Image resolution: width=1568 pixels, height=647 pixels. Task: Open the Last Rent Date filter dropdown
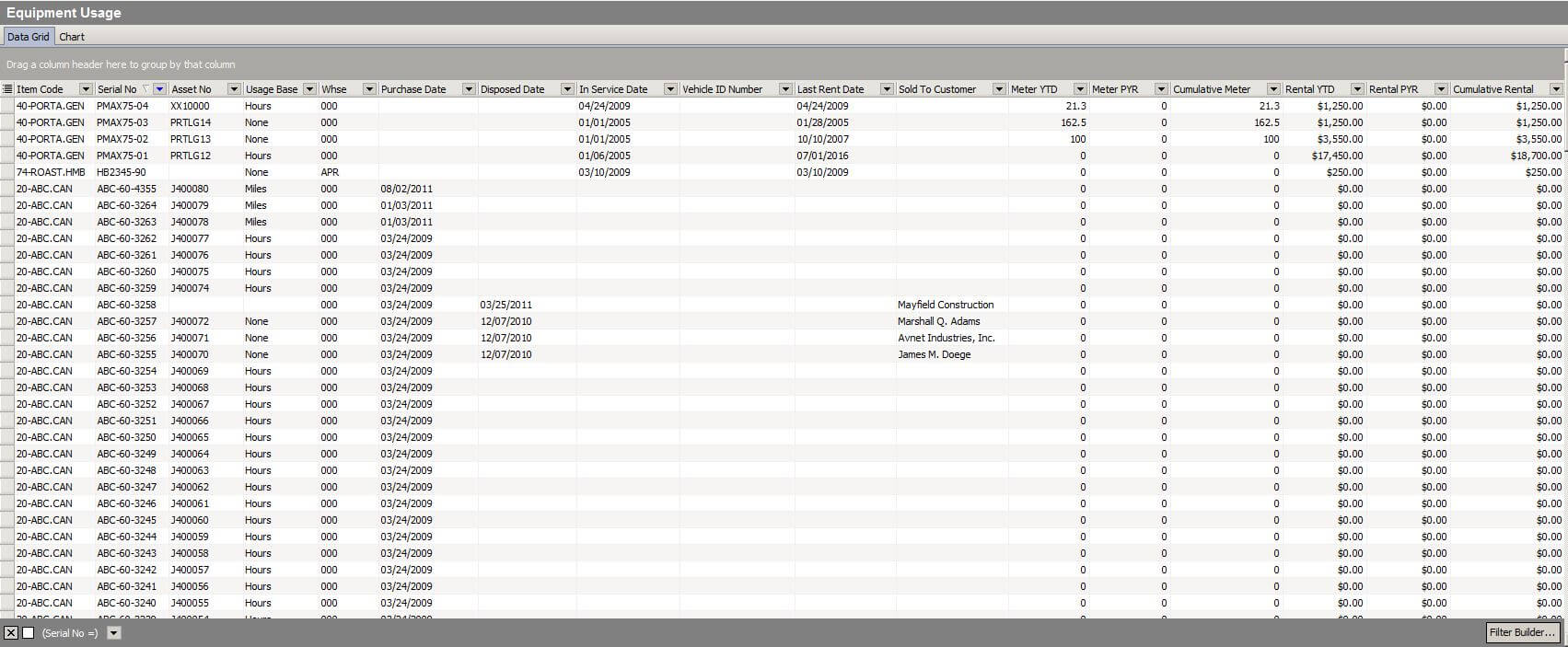[887, 89]
